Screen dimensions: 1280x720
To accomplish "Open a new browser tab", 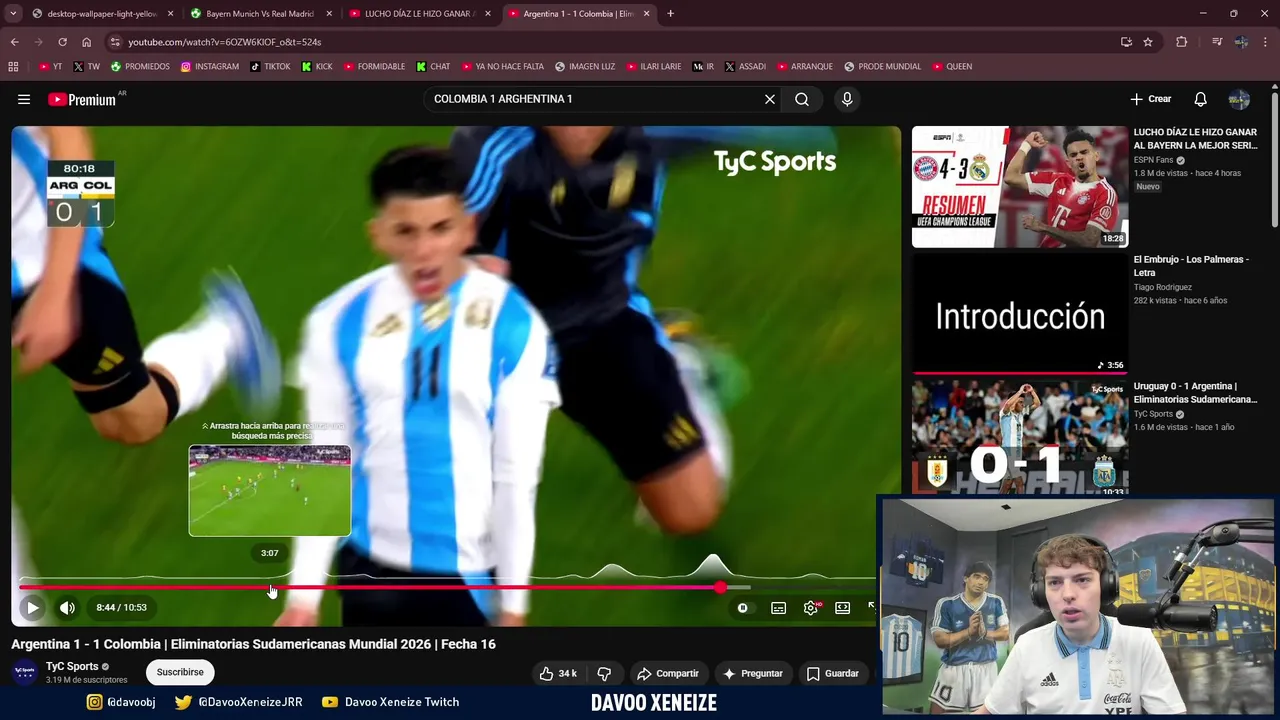I will tap(670, 14).
